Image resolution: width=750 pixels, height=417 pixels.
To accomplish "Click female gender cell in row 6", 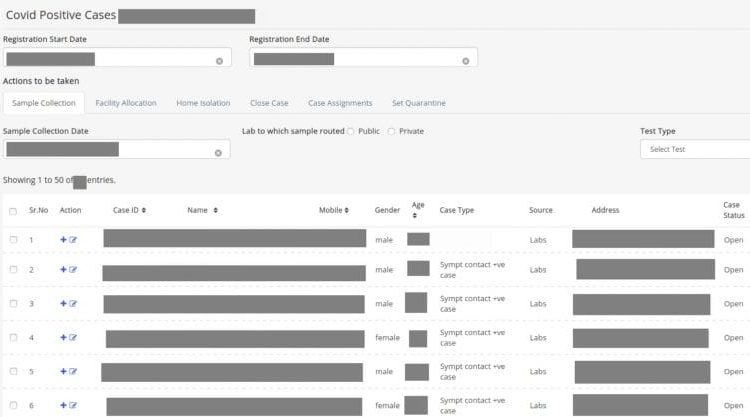I will pyautogui.click(x=387, y=406).
